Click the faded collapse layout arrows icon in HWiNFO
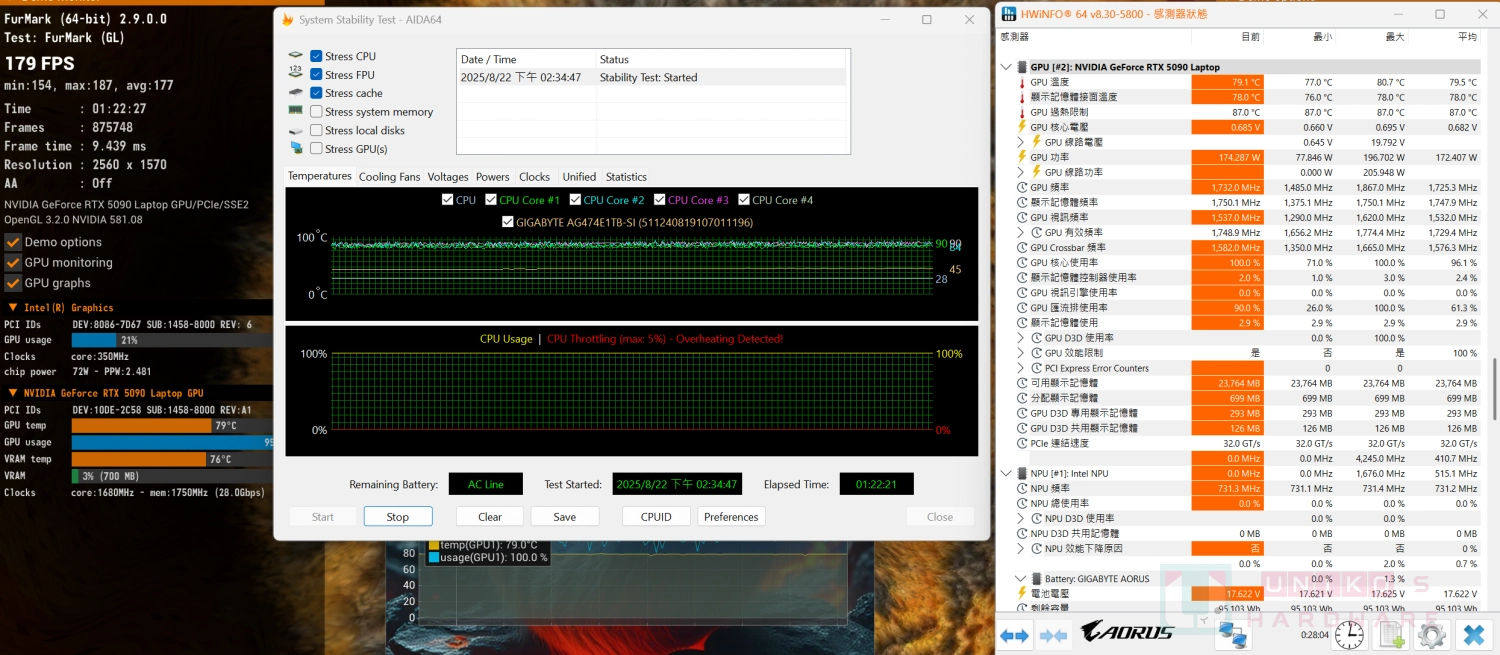This screenshot has height=655, width=1500. click(1053, 635)
